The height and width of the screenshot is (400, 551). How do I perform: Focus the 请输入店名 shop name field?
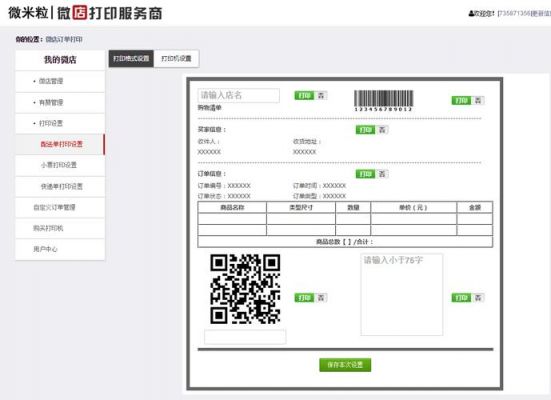[x=239, y=95]
